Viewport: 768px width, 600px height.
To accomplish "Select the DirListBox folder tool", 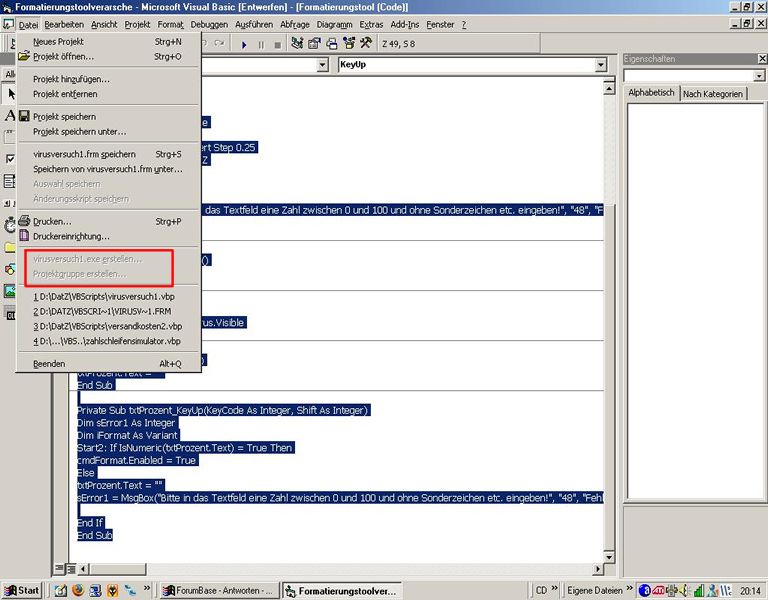I will 9,247.
